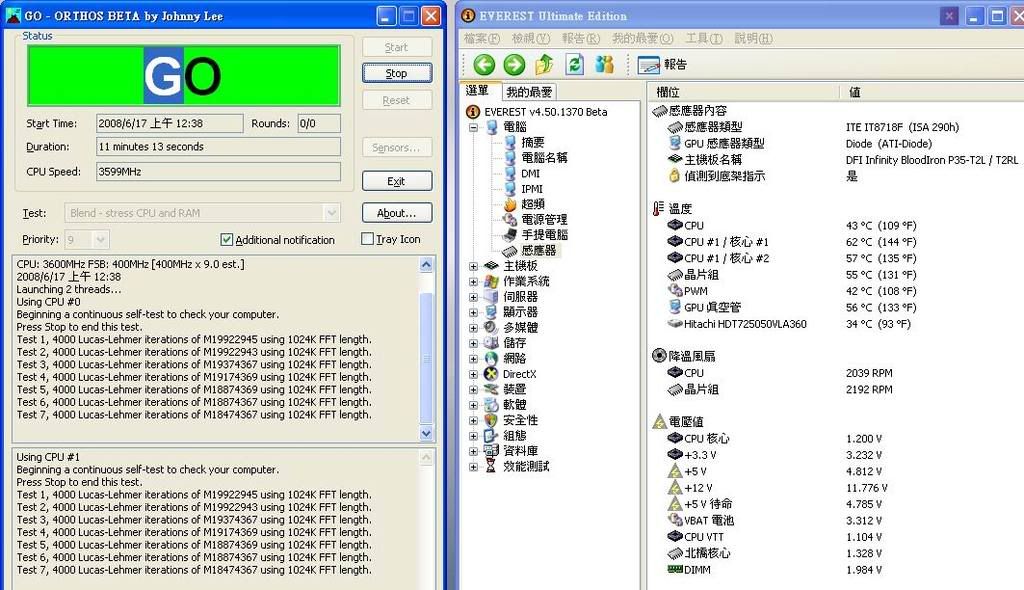This screenshot has height=590, width=1024.
Task: Expand the 網路 tree node
Action: coord(473,359)
